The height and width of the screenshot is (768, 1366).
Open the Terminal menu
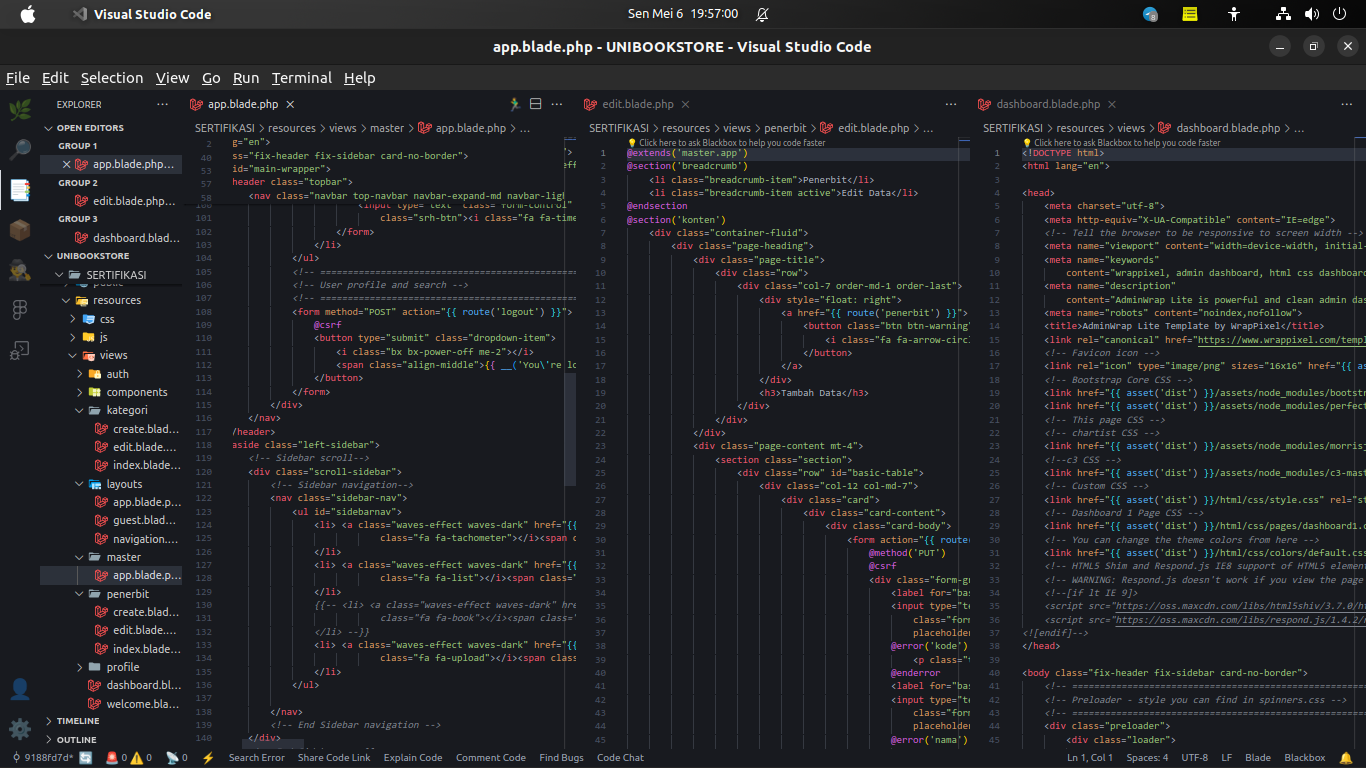301,78
